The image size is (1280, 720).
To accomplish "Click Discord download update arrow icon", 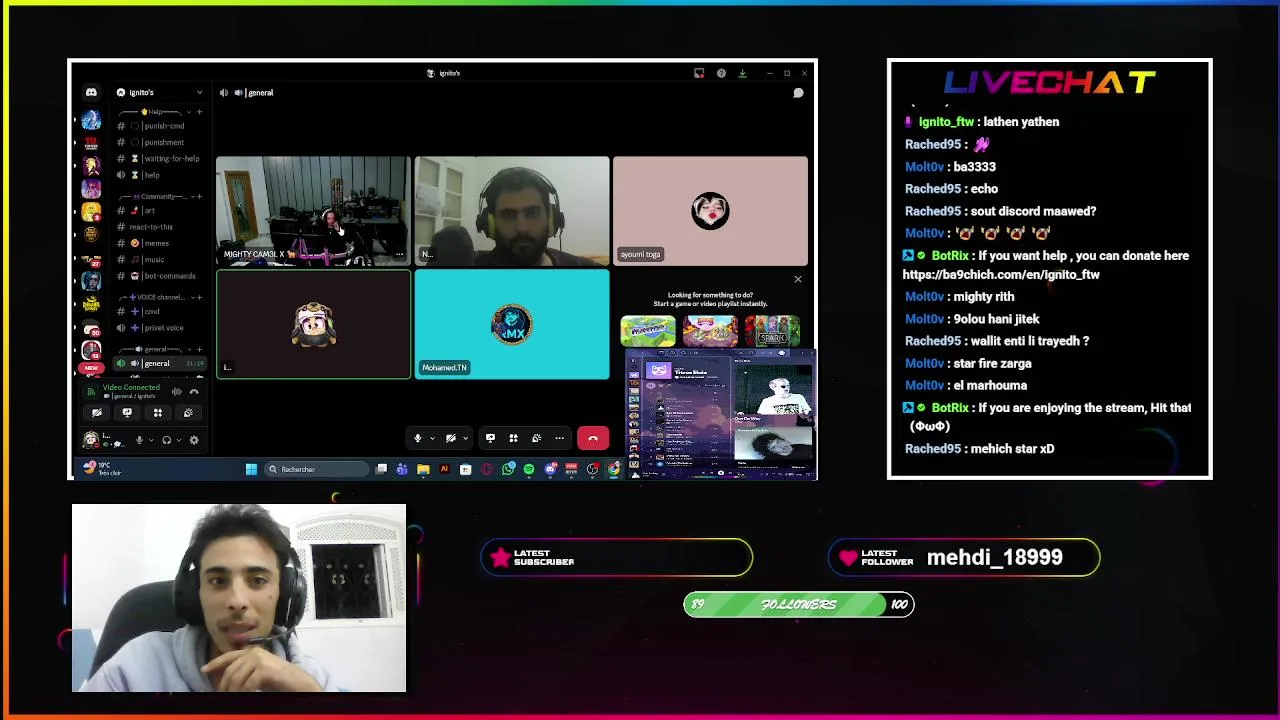I will point(742,73).
